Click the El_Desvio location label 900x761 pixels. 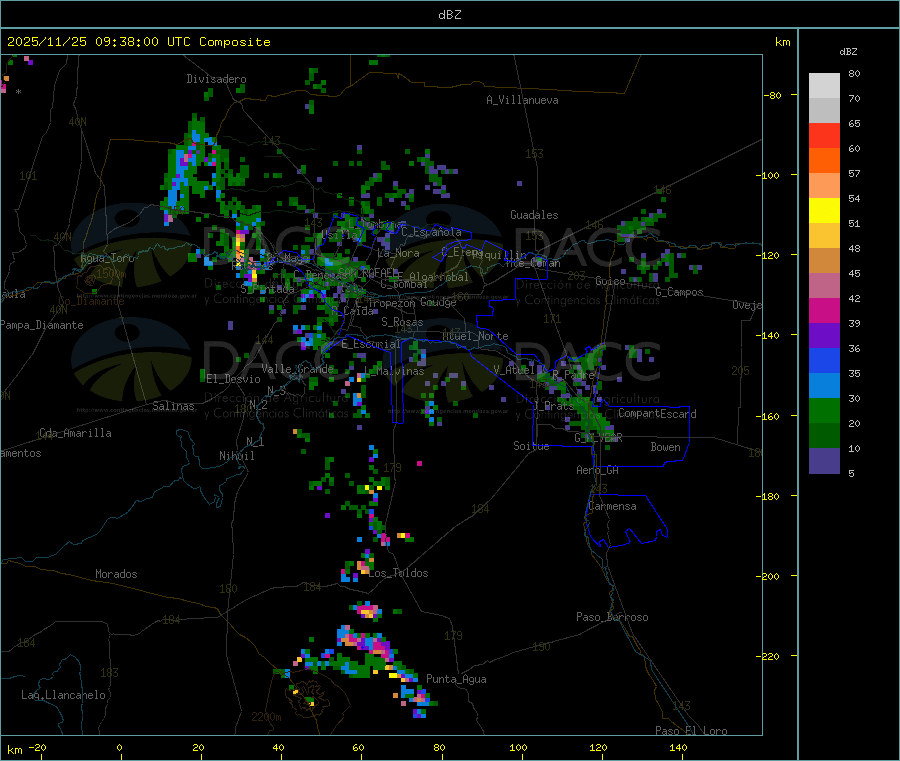click(x=233, y=379)
